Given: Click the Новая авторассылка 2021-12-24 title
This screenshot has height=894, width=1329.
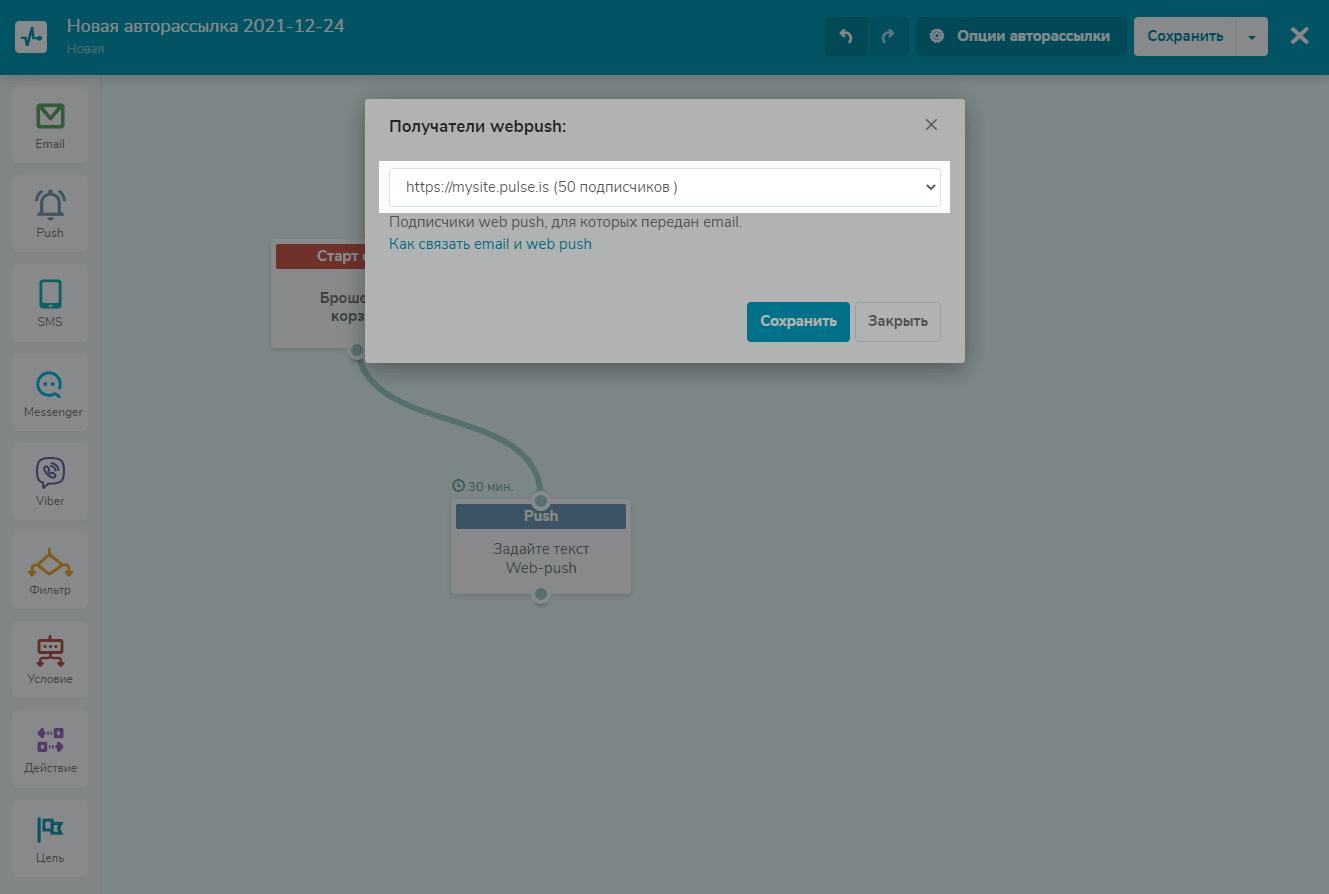Looking at the screenshot, I should click(205, 26).
